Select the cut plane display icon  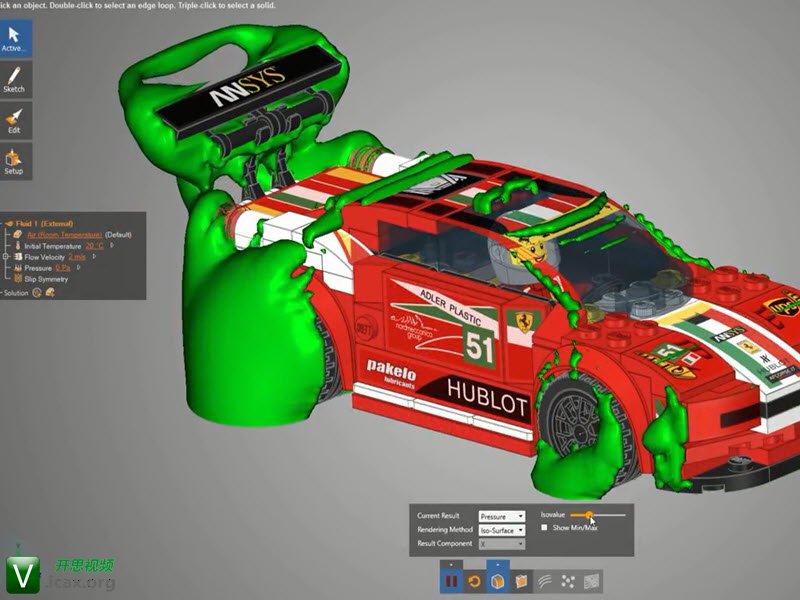point(521,581)
